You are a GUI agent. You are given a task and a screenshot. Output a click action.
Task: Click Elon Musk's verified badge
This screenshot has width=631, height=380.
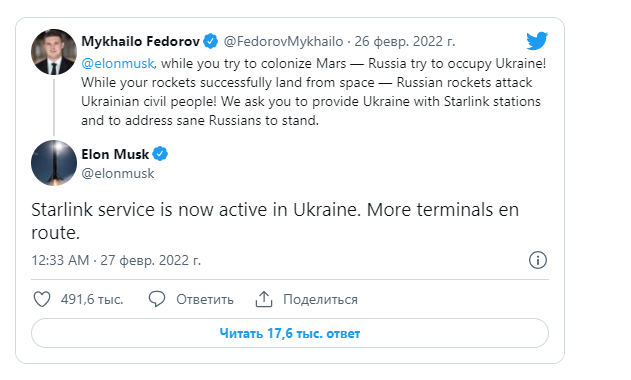(160, 154)
